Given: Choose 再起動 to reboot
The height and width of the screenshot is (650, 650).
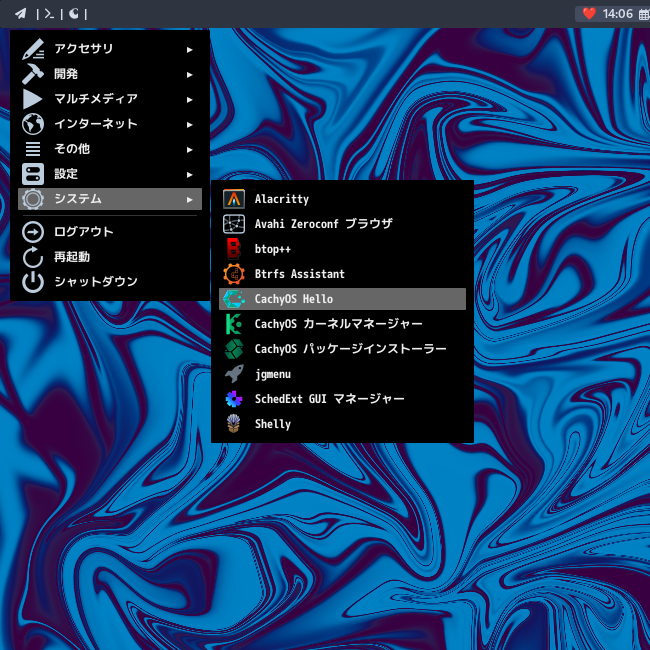Looking at the screenshot, I should click(110, 257).
